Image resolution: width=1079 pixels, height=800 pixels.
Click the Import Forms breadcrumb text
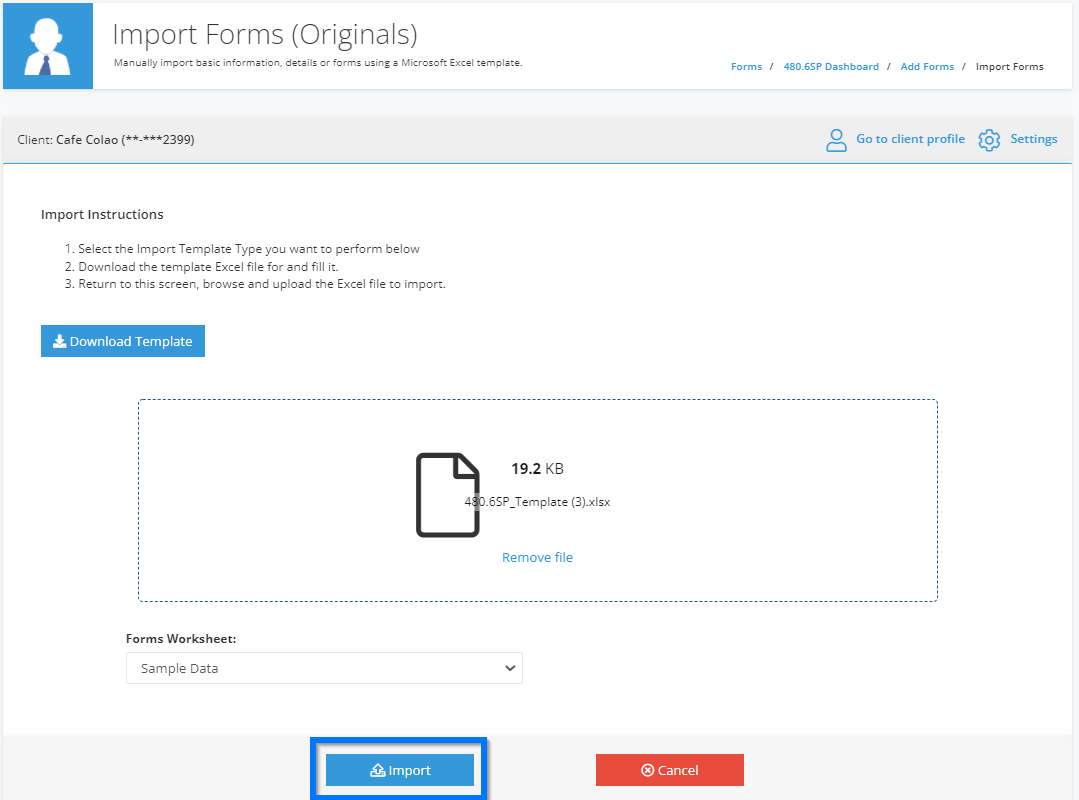(1009, 67)
